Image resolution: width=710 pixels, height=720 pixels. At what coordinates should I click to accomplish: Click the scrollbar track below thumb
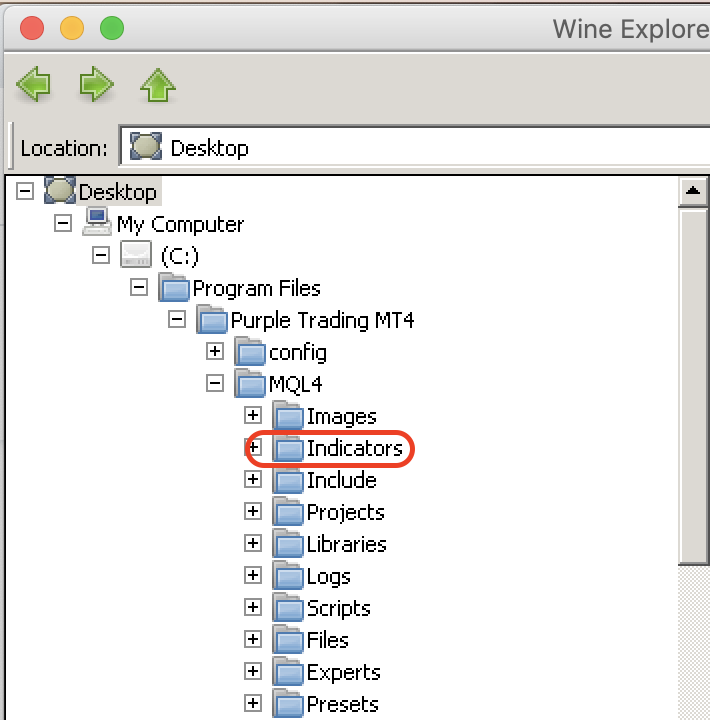click(693, 642)
